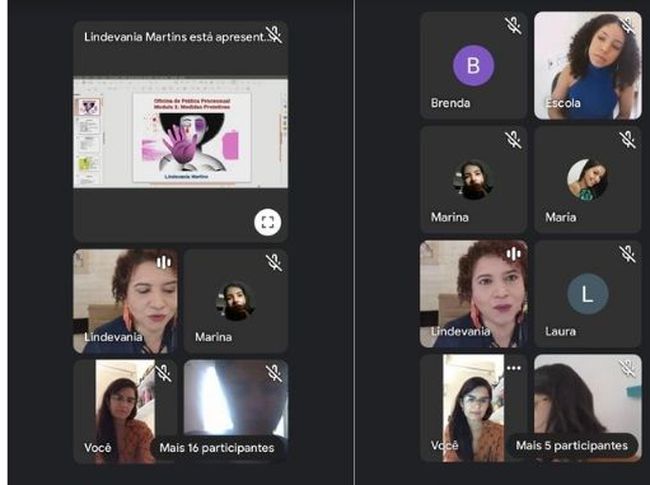Select Laura's gray "L" avatar
The image size is (650, 485).
pos(587,293)
